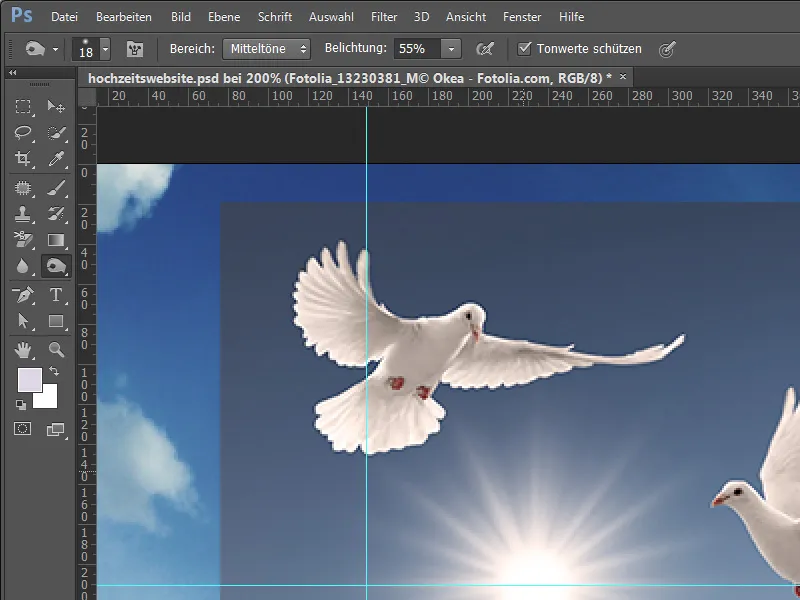Swap foreground and background colors
This screenshot has height=600, width=800.
[54, 371]
